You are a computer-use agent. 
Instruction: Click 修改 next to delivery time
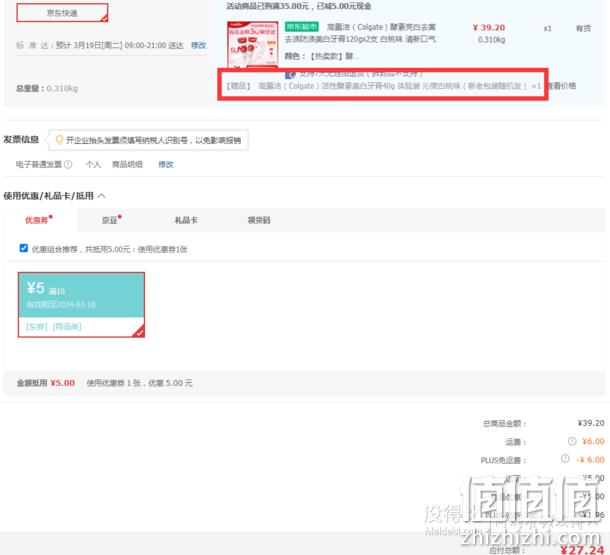(x=198, y=45)
